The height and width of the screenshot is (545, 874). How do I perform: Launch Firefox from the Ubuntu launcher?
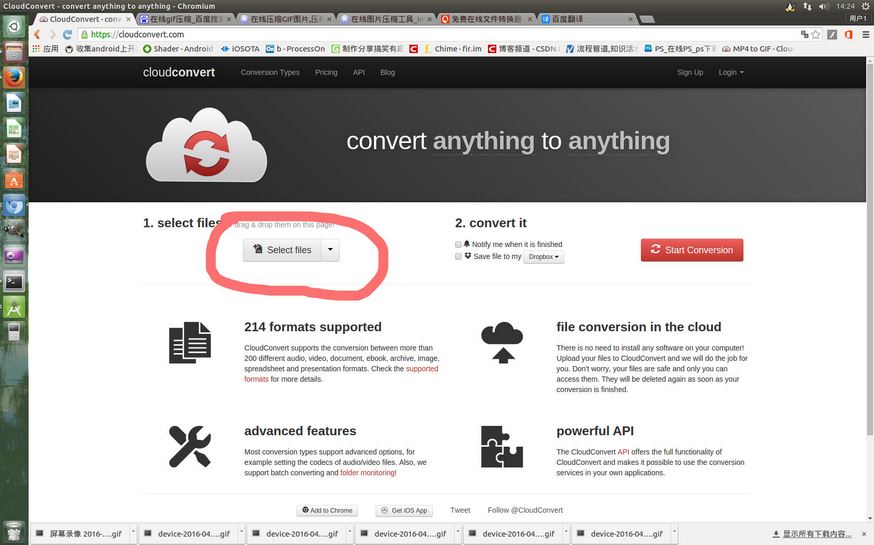point(14,77)
